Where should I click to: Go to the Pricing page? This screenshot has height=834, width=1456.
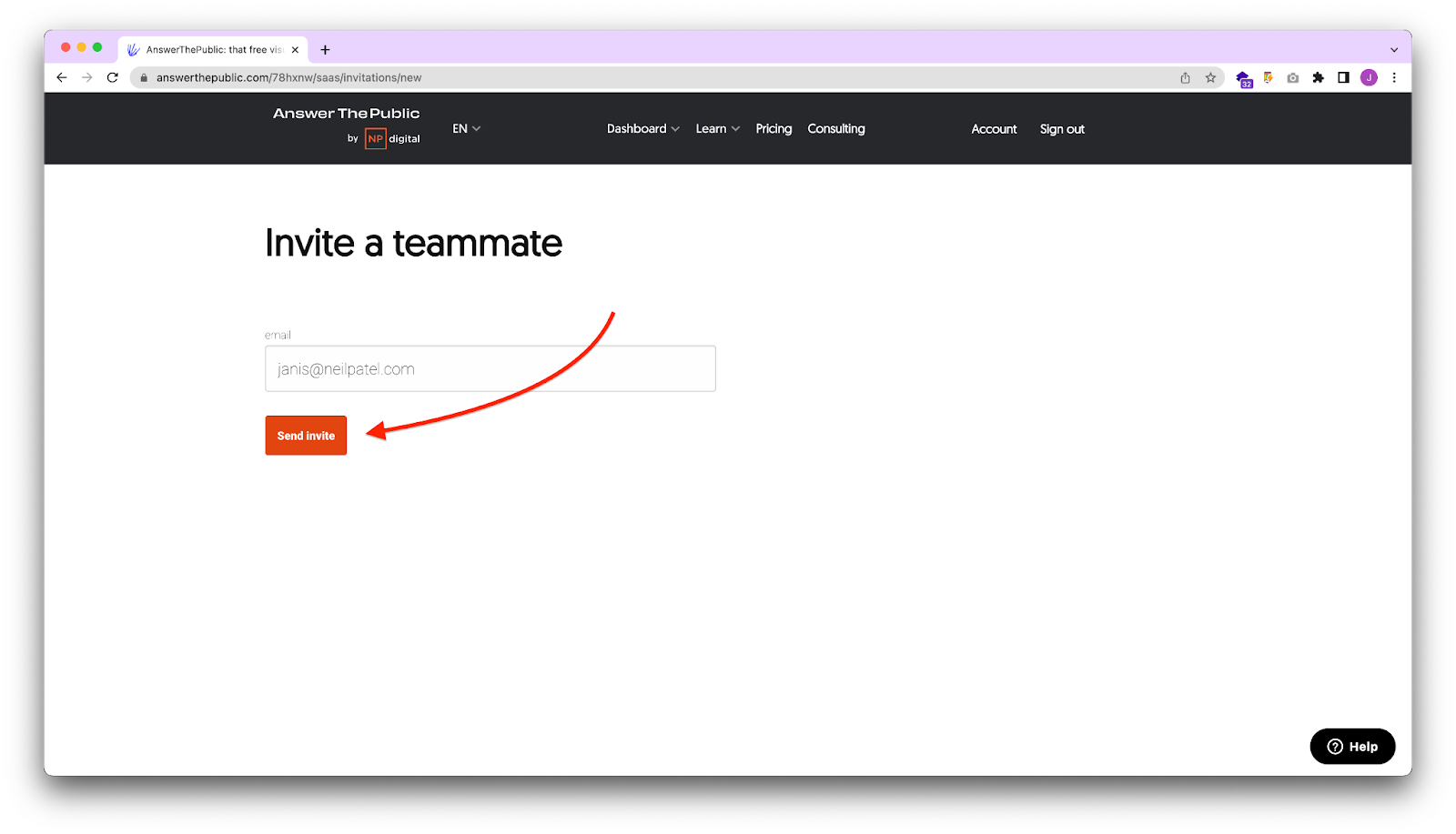[x=773, y=129]
